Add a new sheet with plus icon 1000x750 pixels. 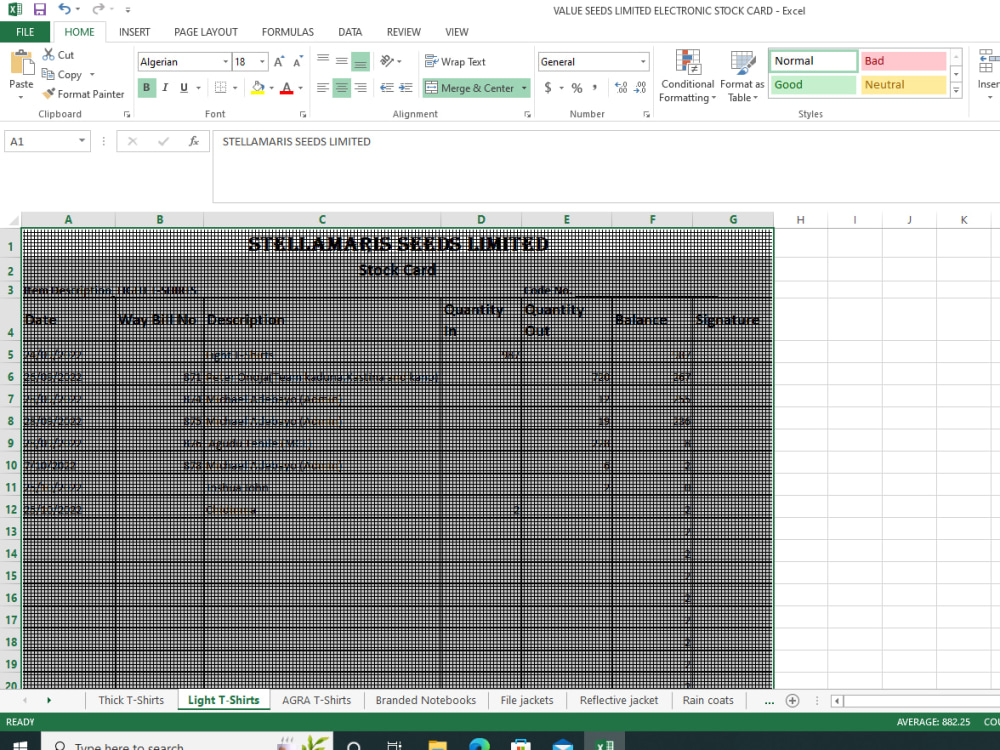pos(792,700)
